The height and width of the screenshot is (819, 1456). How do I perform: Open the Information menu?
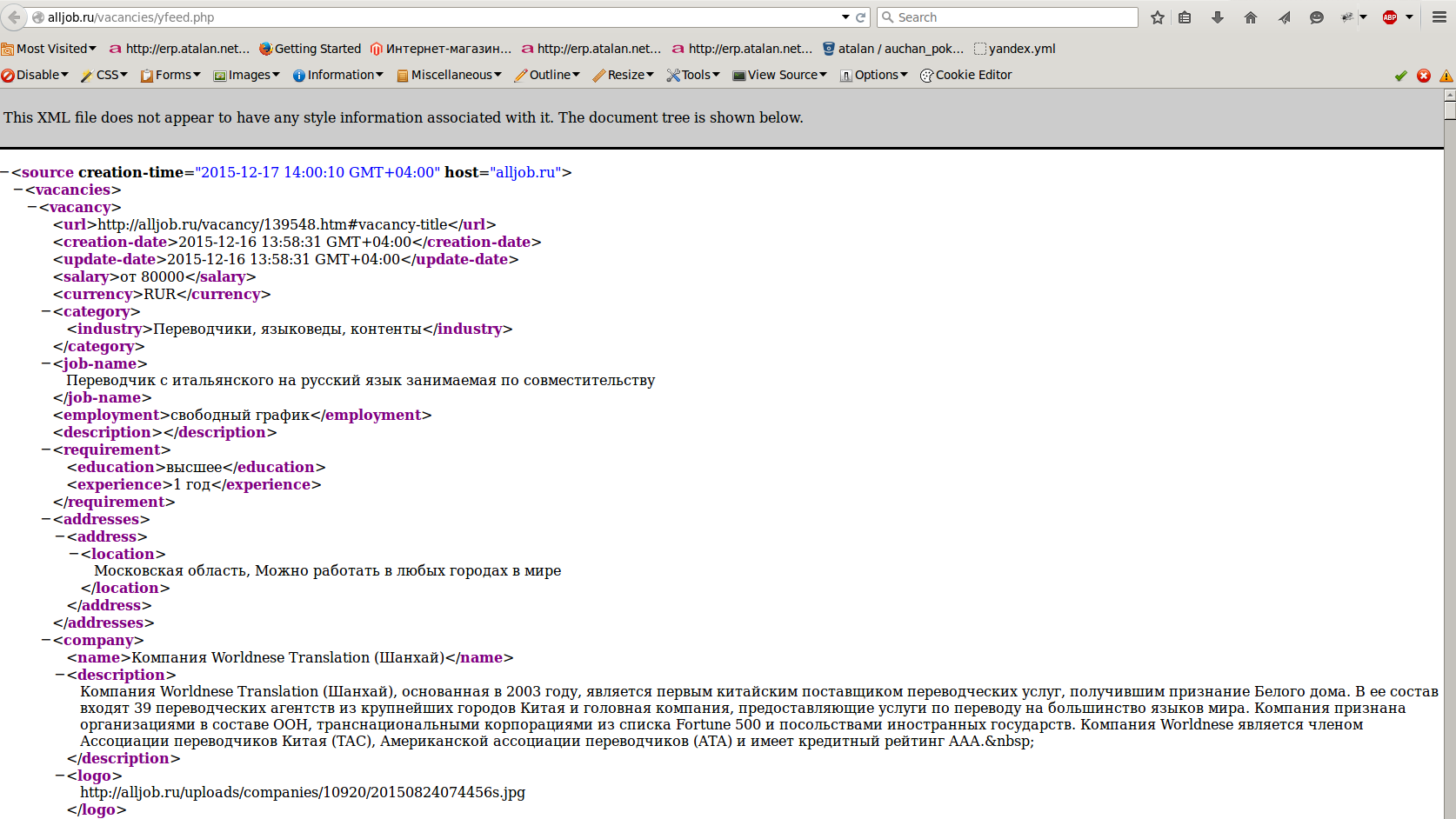[337, 75]
